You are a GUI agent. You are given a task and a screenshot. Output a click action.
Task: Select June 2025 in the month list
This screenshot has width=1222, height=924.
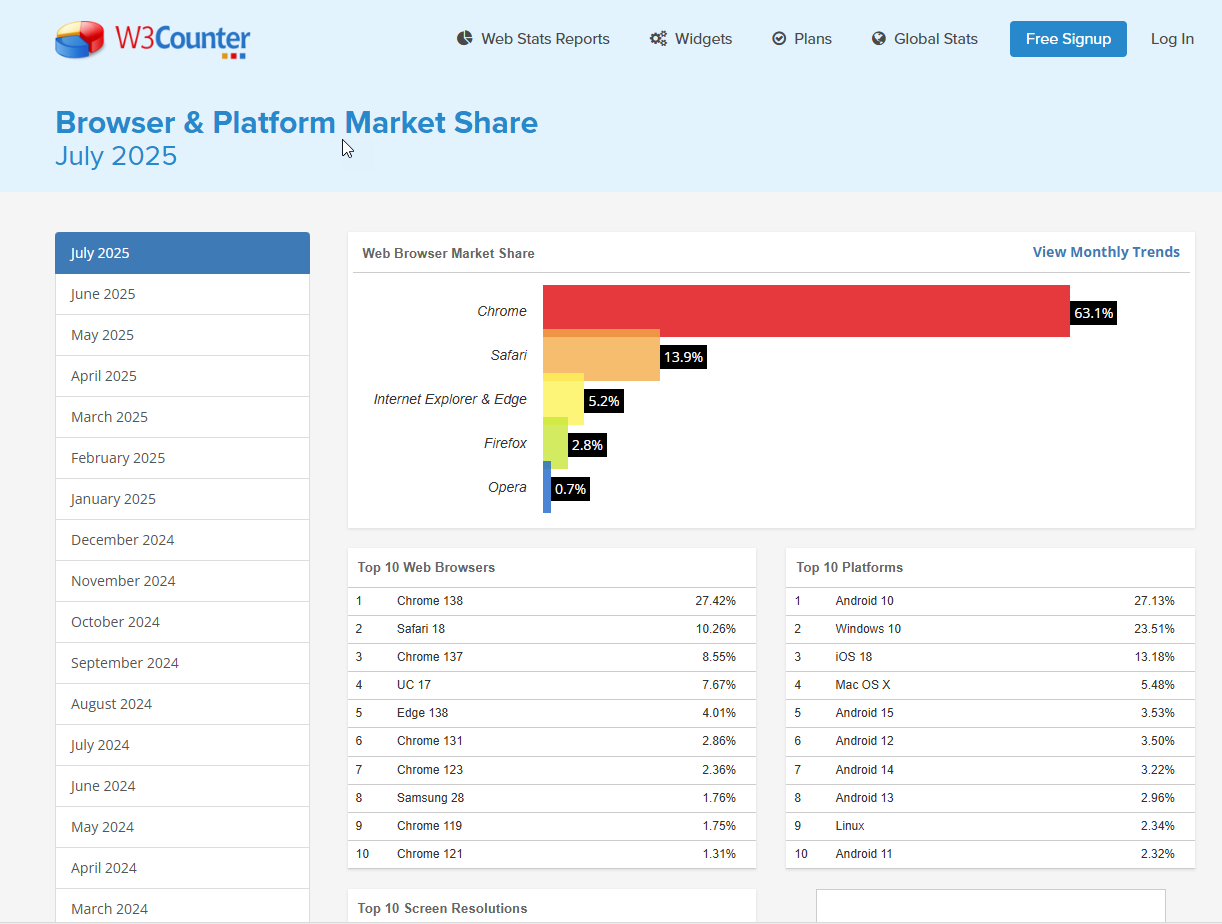182,294
